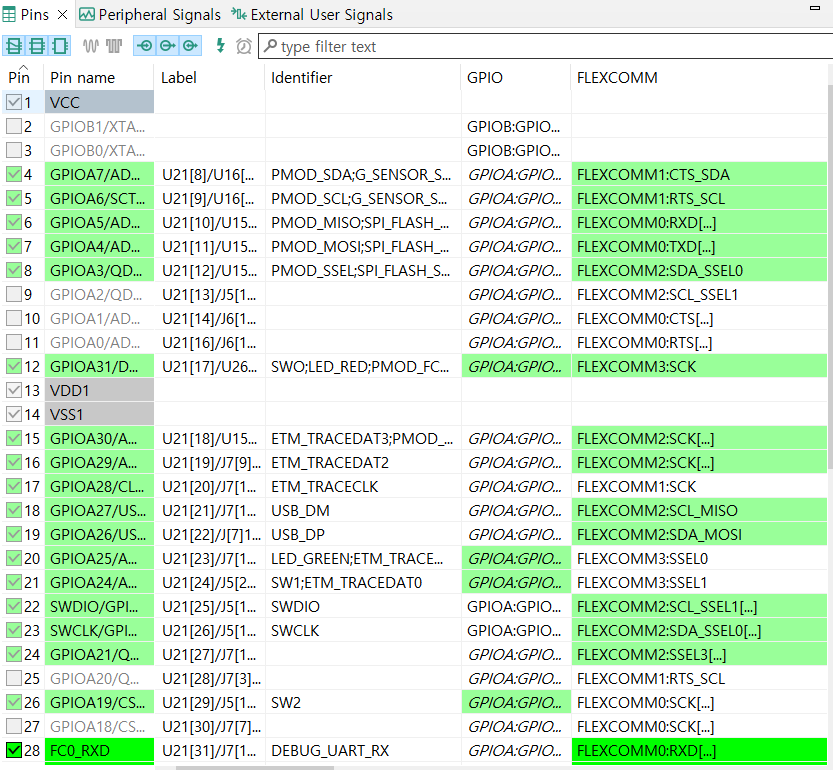Toggle the digital square wave filter icon
The height and width of the screenshot is (770, 833).
click(x=114, y=46)
